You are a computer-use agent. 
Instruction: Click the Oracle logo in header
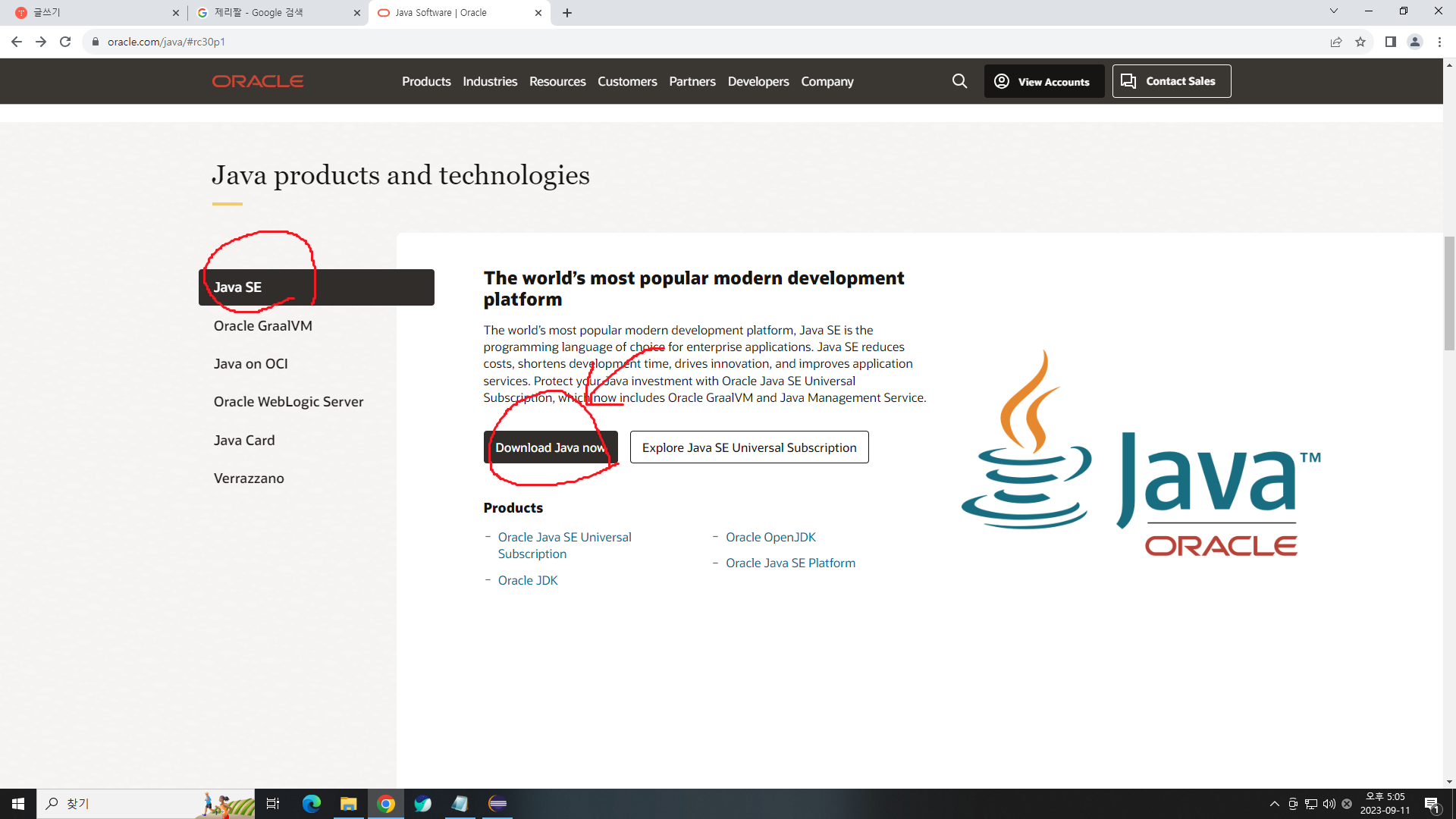pyautogui.click(x=258, y=81)
